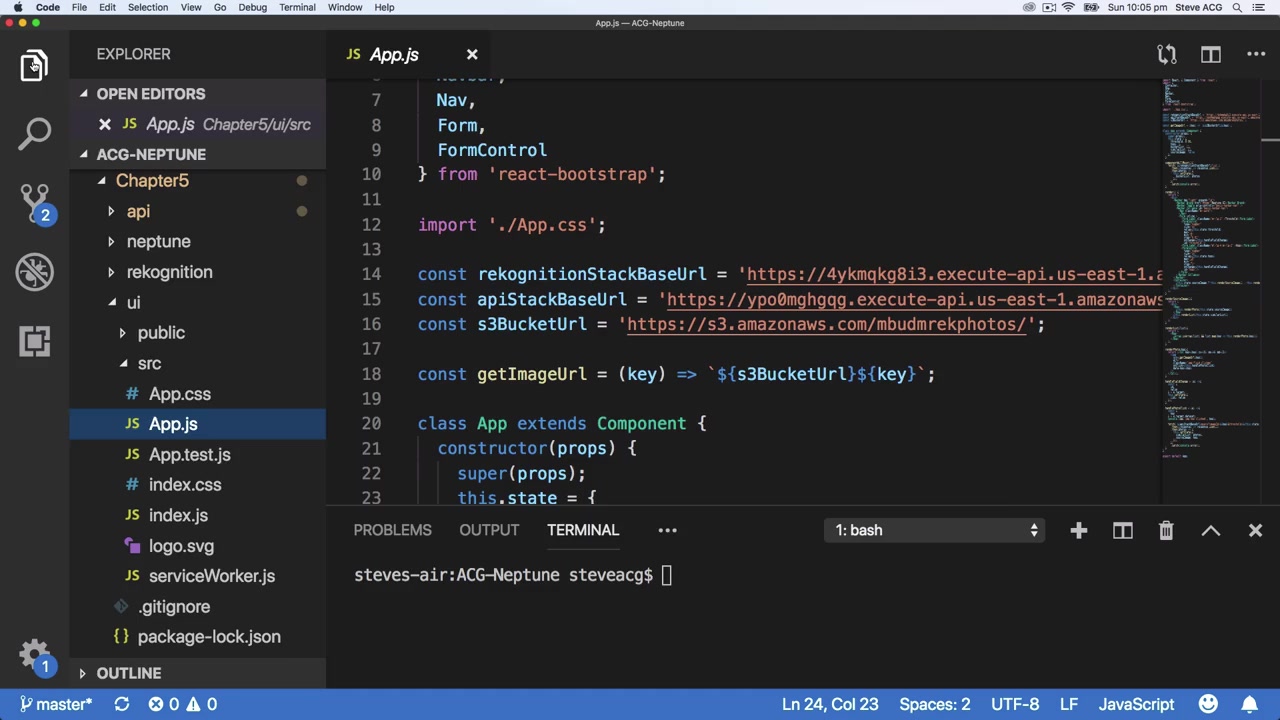1280x720 pixels.
Task: Expand the rekognition folder
Action: (169, 272)
